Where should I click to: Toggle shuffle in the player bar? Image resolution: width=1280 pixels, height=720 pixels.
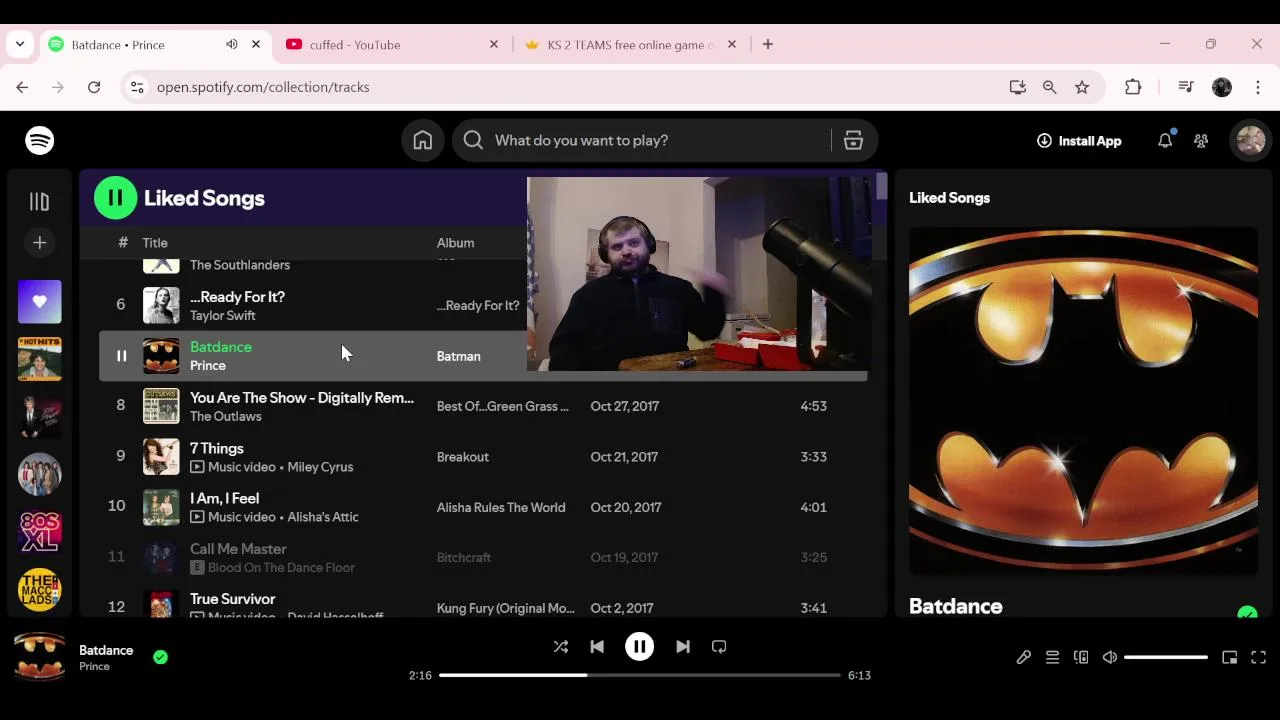pyautogui.click(x=561, y=647)
